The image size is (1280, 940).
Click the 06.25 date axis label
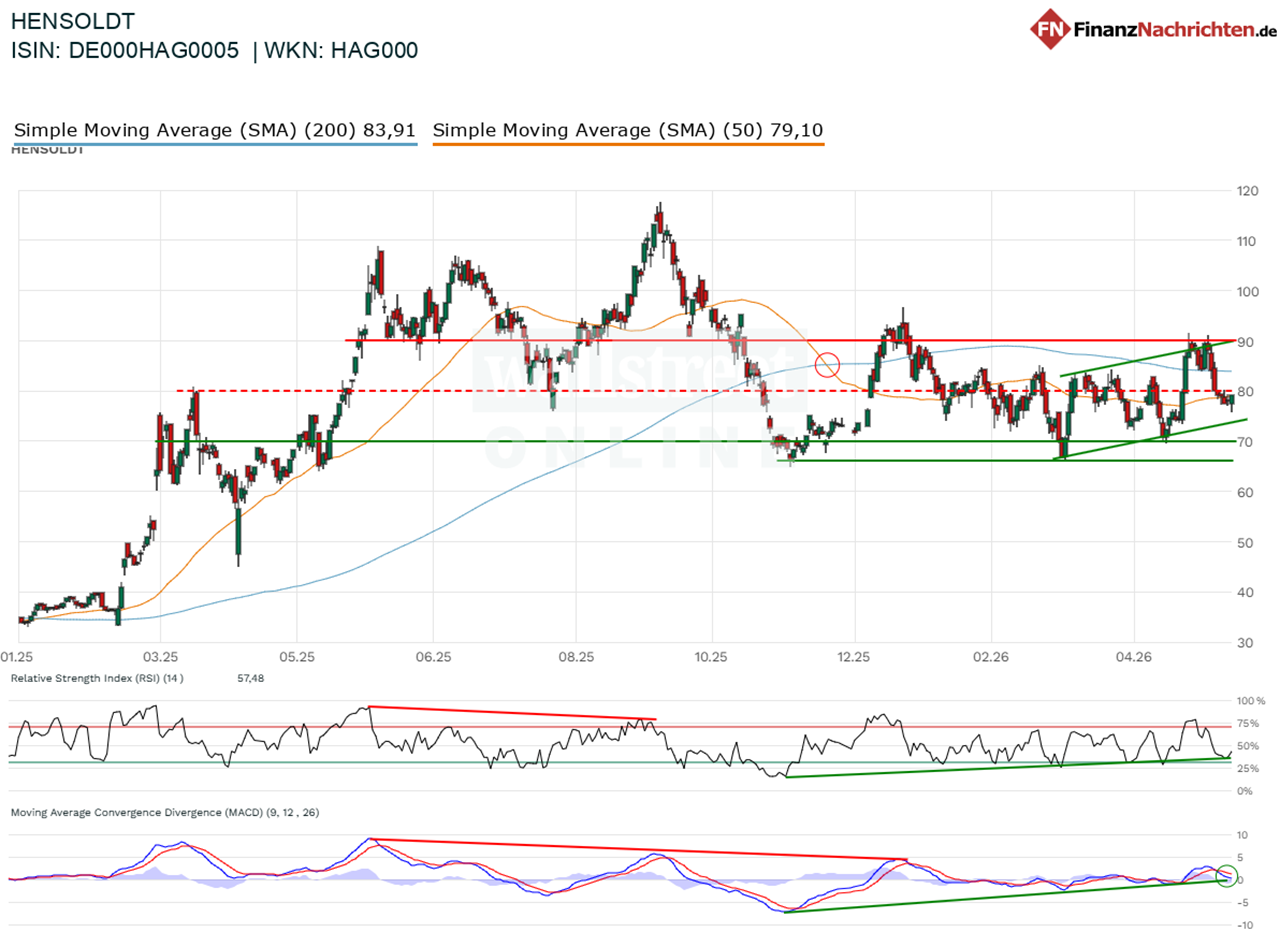pos(432,658)
